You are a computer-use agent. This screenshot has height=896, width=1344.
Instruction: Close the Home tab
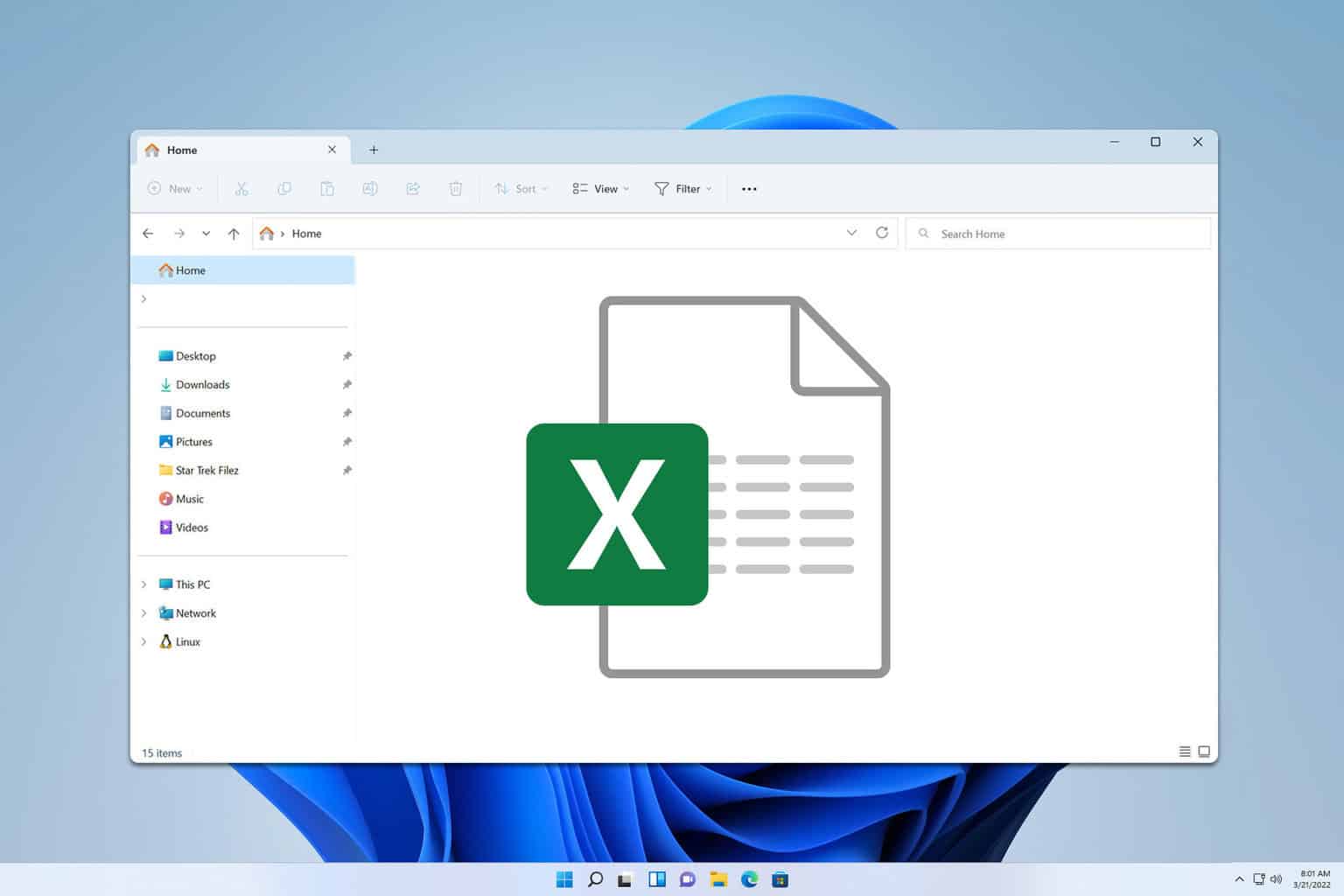pyautogui.click(x=332, y=150)
